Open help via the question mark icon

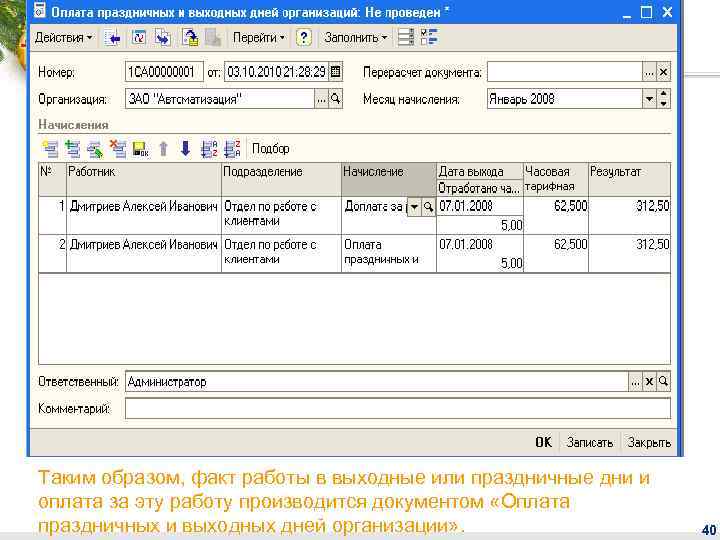click(x=304, y=38)
